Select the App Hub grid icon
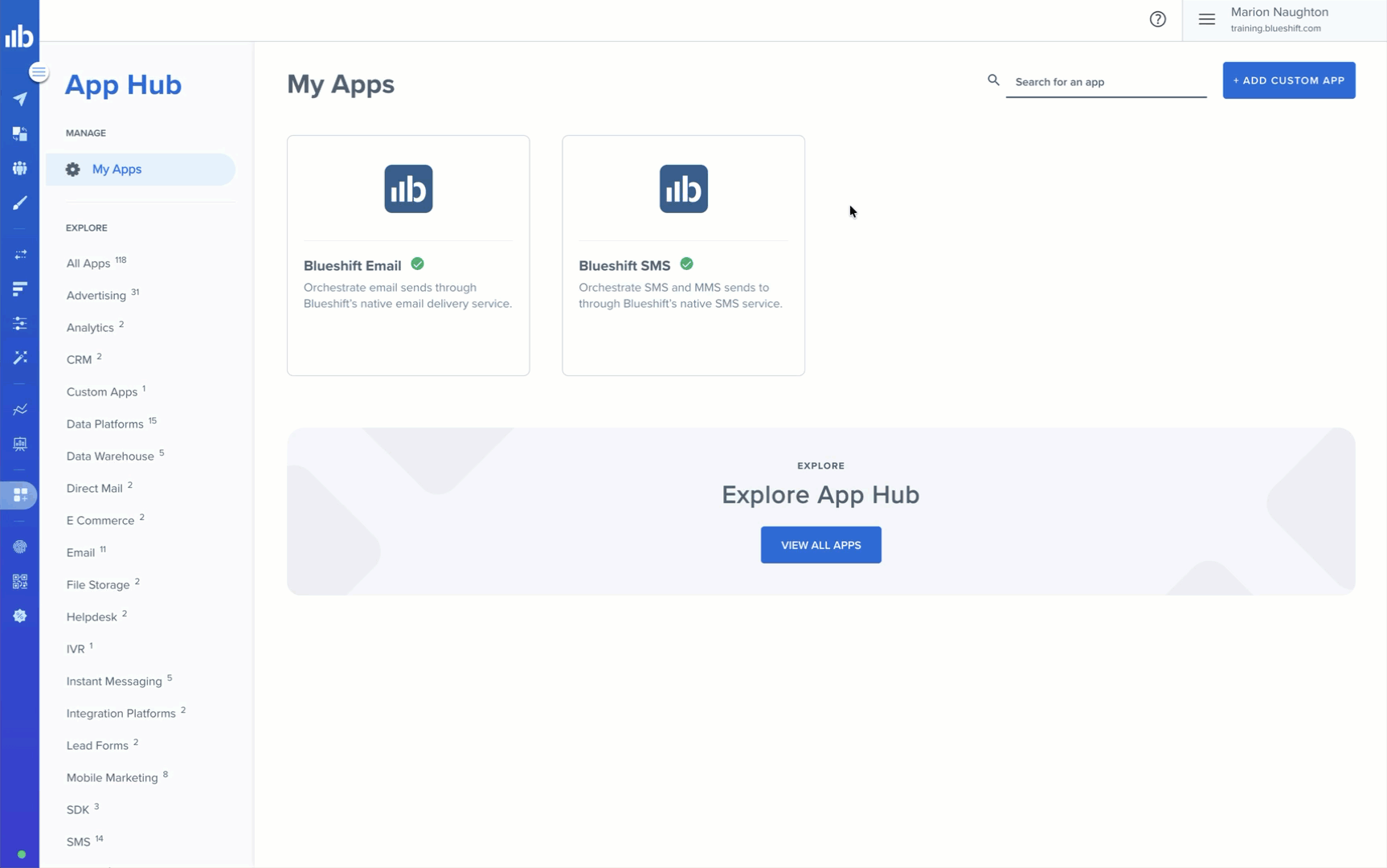Viewport: 1387px width, 868px height. coord(20,495)
